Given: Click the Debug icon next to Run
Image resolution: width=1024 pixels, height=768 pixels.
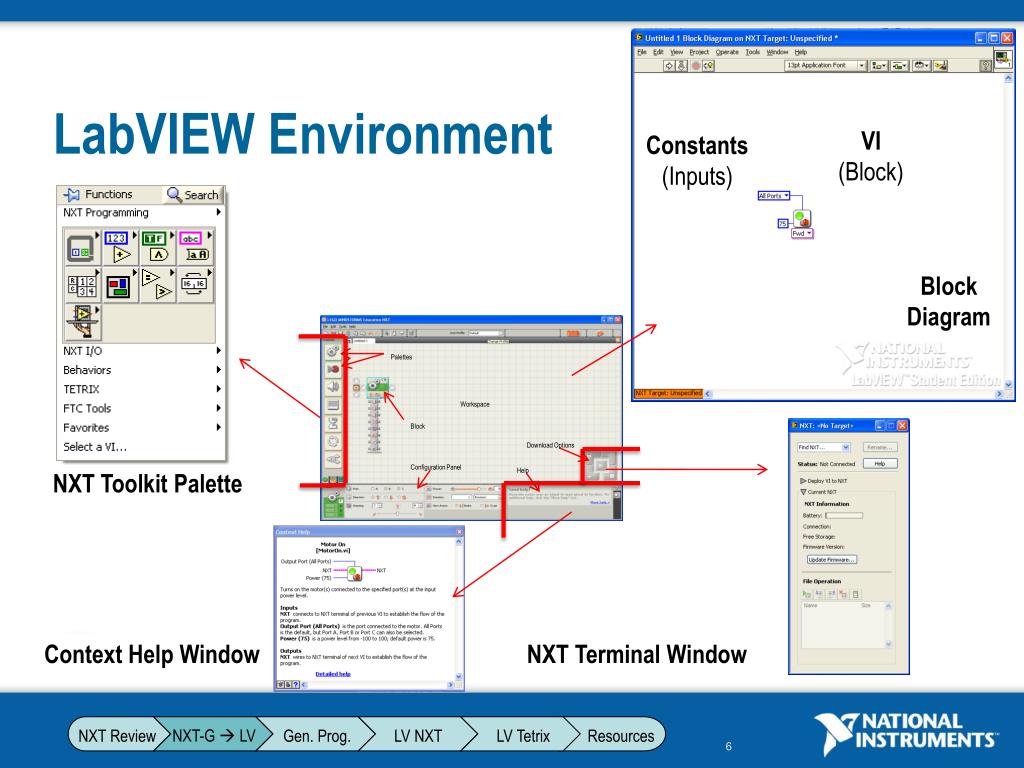Looking at the screenshot, I should coord(681,65).
